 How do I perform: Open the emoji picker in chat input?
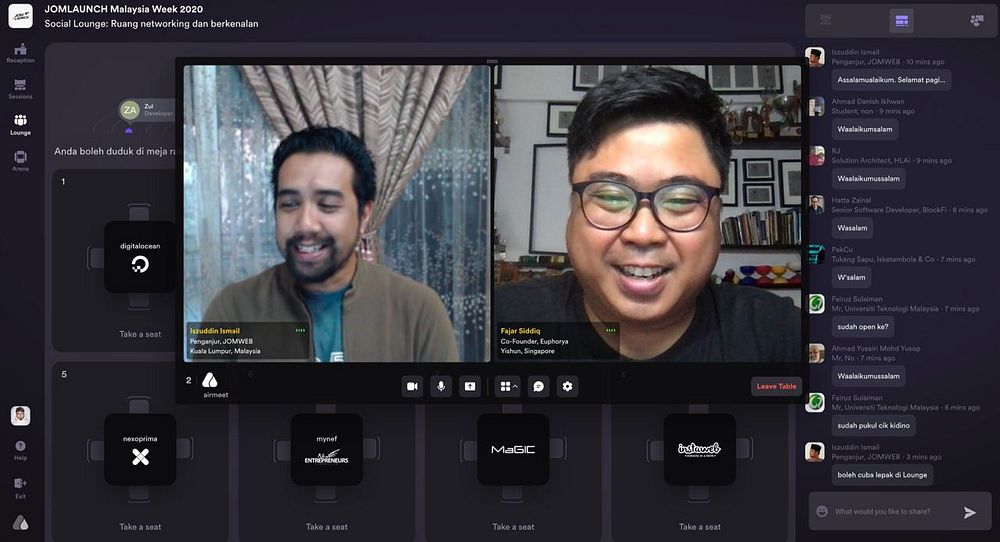(x=822, y=511)
